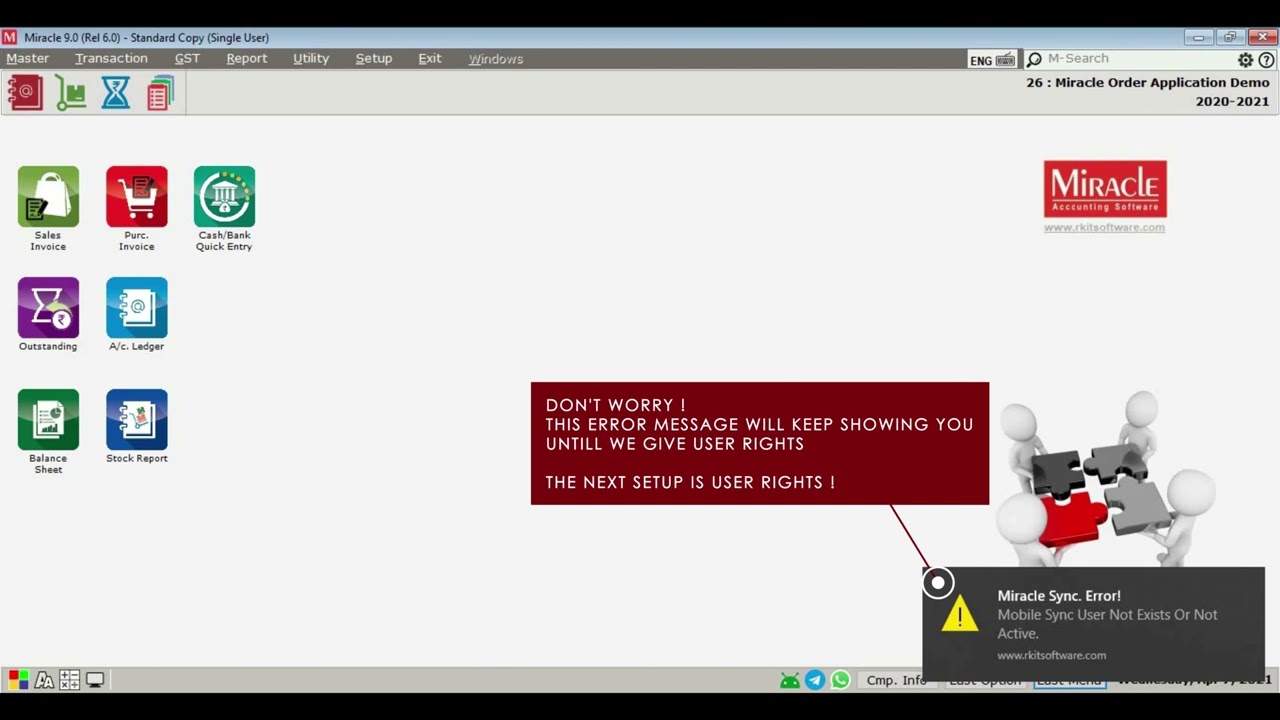This screenshot has height=720, width=1280.
Task: Minimize the Miracle window
Action: tap(1198, 37)
